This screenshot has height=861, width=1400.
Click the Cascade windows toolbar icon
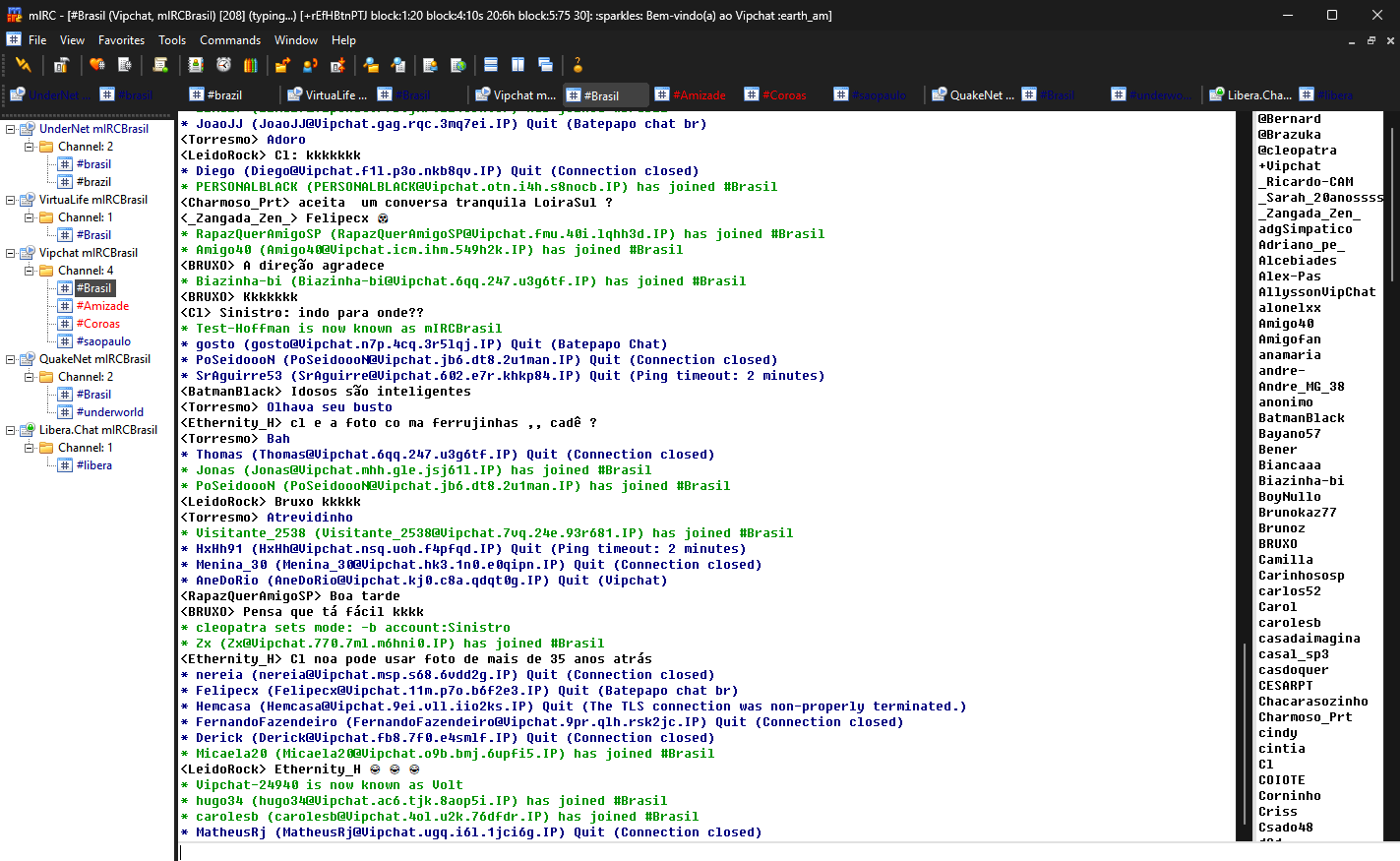pyautogui.click(x=545, y=65)
